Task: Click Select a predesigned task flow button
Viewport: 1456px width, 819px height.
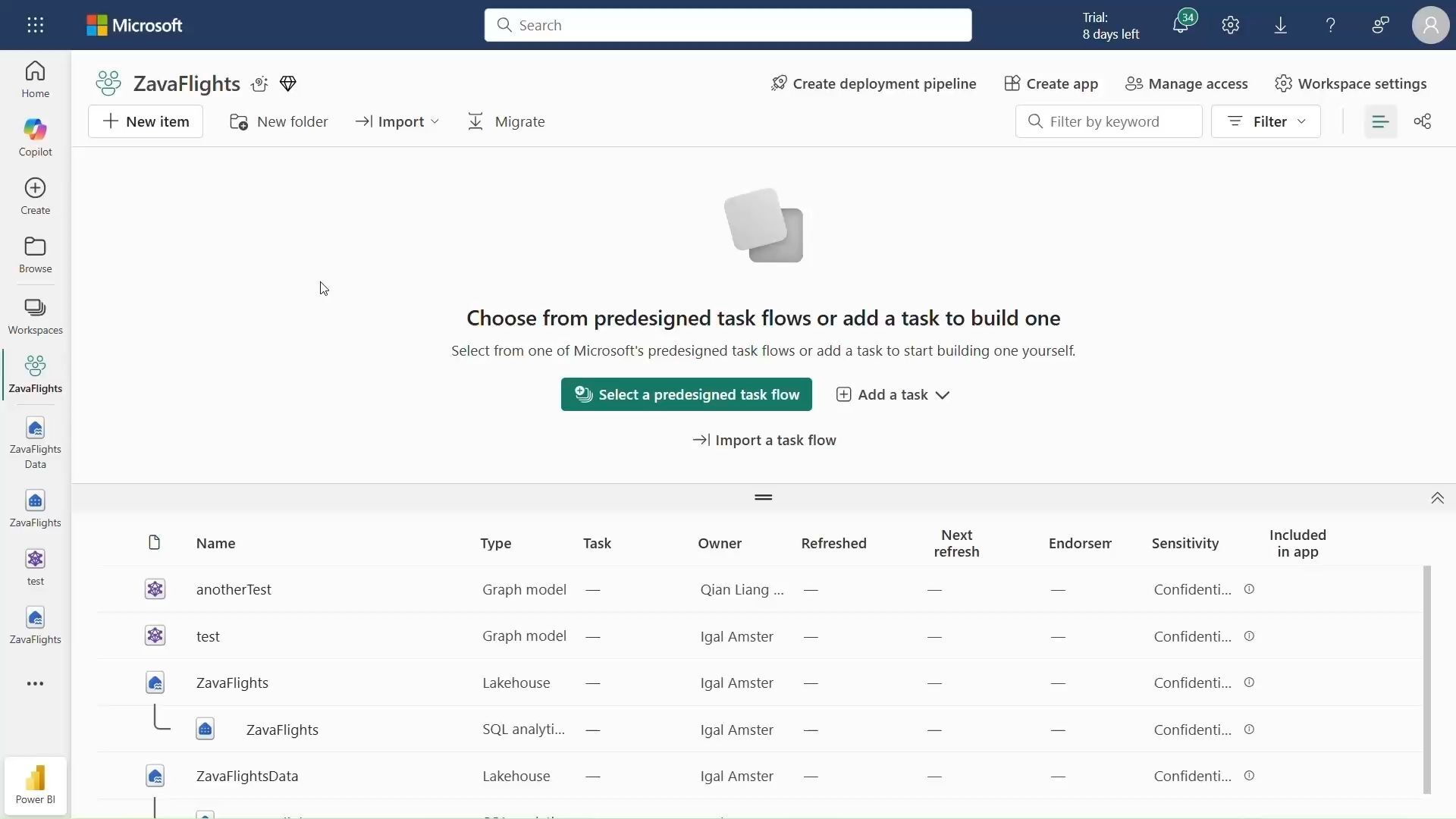Action: point(686,394)
